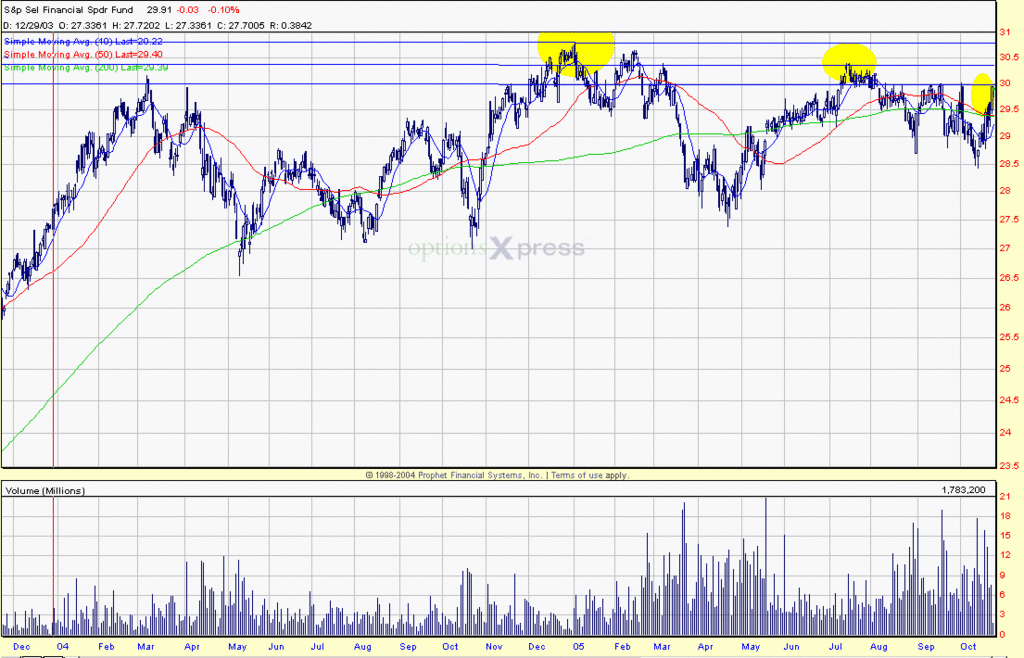The height and width of the screenshot is (658, 1024).
Task: Select the Simple Moving Avg. (200) legend entry
Action: pyautogui.click(x=86, y=67)
